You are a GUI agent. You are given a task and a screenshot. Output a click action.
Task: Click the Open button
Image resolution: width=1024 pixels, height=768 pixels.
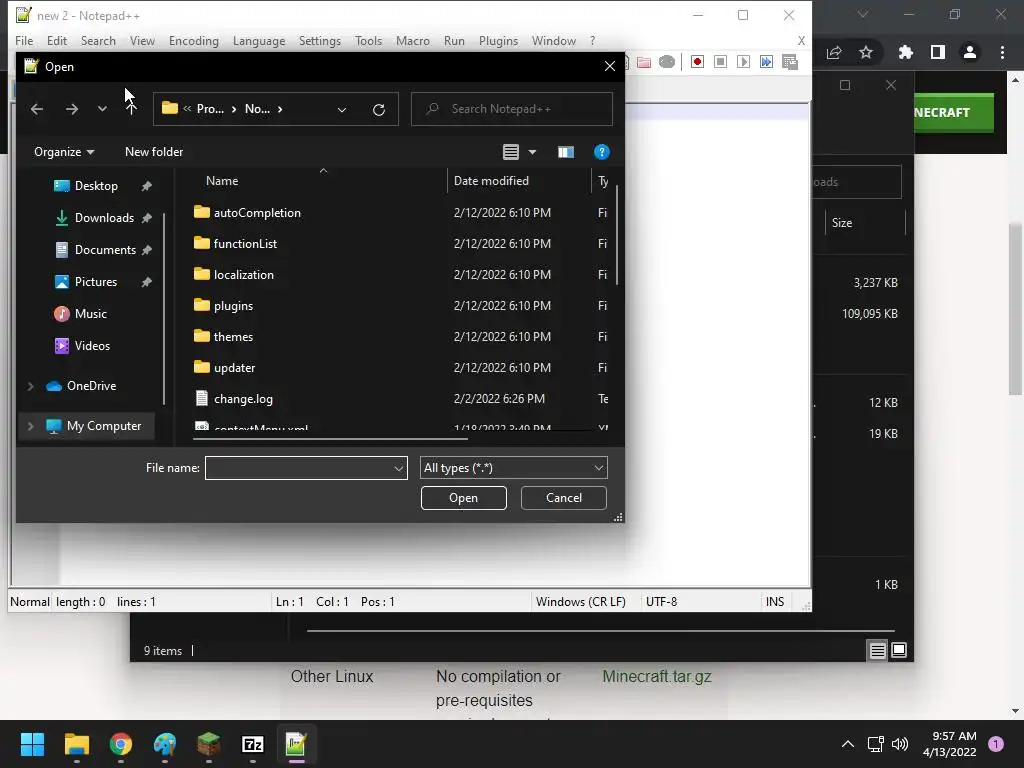[463, 498]
